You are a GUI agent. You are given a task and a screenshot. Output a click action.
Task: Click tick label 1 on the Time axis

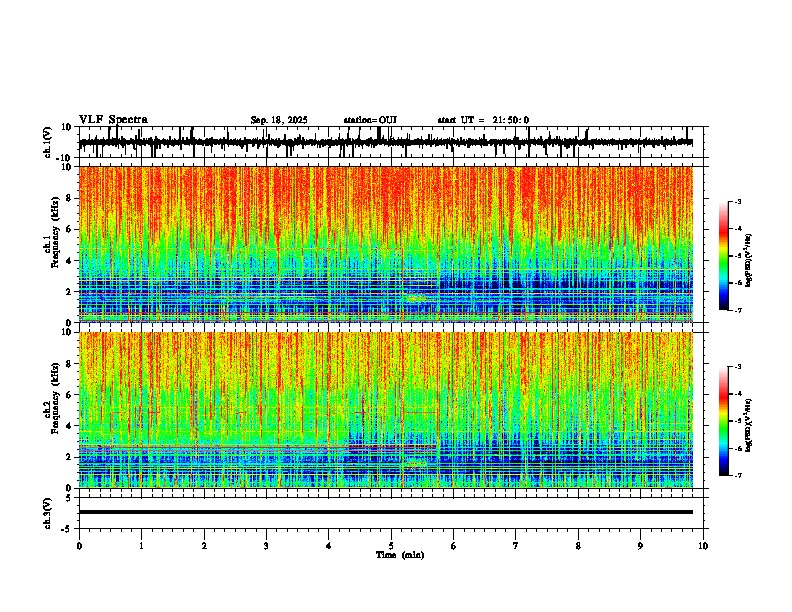[141, 546]
